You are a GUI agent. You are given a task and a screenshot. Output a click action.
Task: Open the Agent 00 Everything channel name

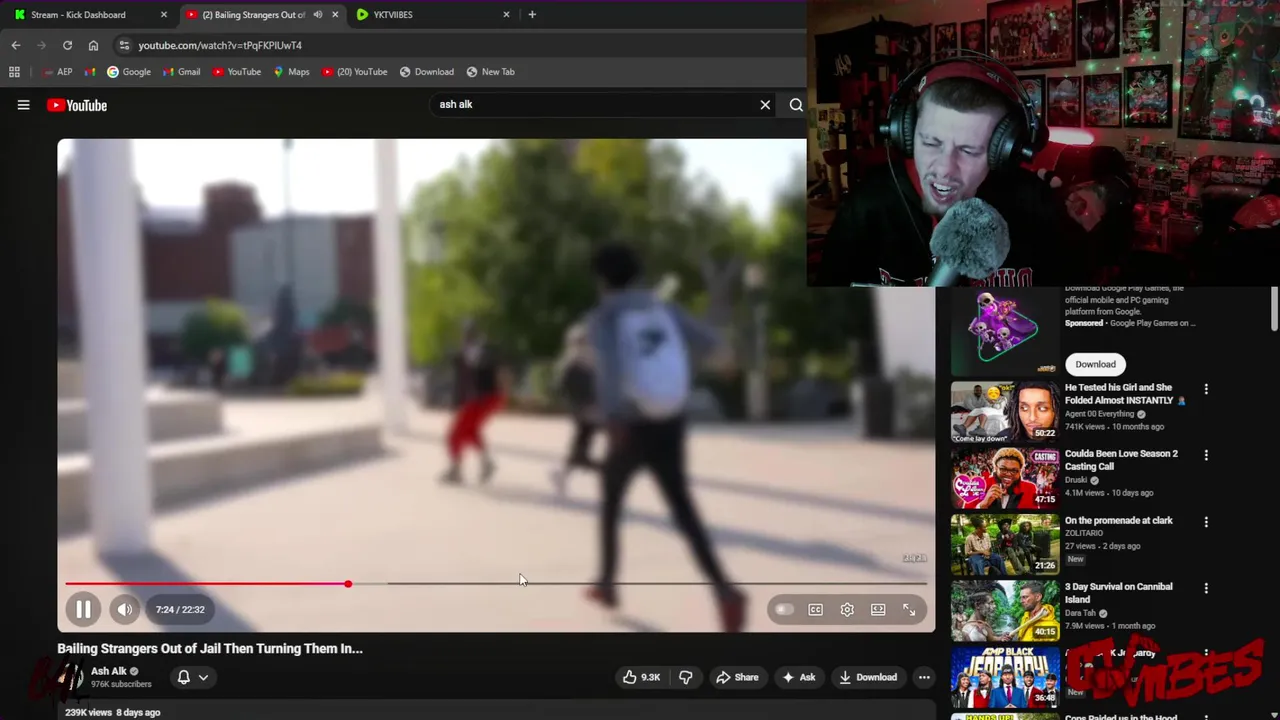[1099, 414]
